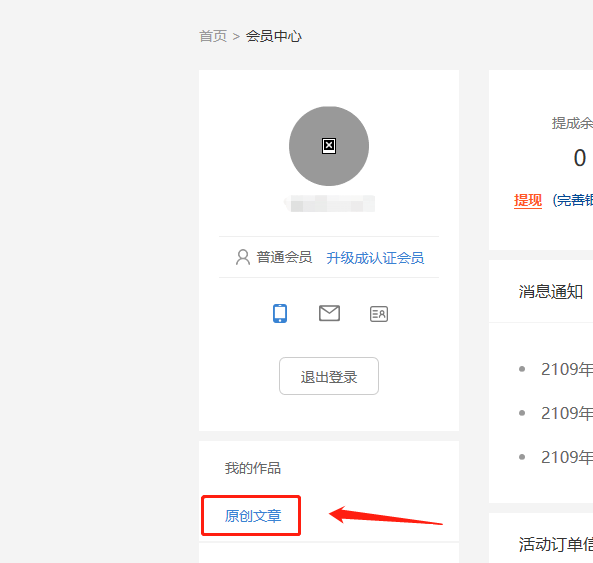Click the envelope email verification icon
Screen dimensions: 593x563
(329, 313)
